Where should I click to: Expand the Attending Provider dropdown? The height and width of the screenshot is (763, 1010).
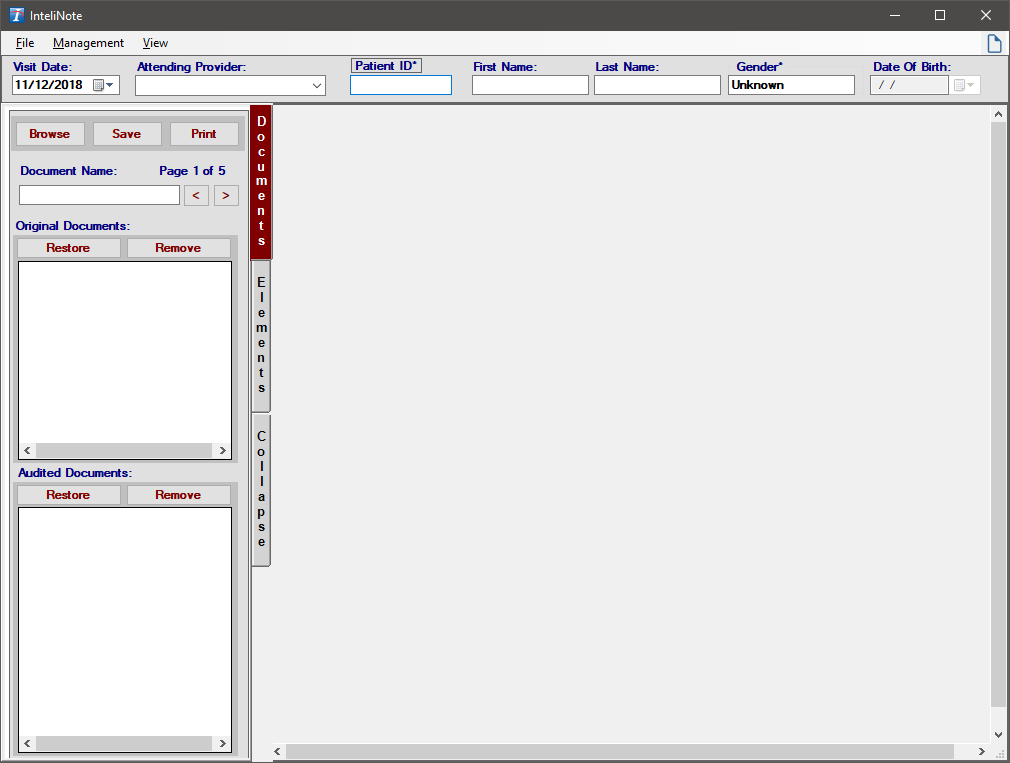316,86
